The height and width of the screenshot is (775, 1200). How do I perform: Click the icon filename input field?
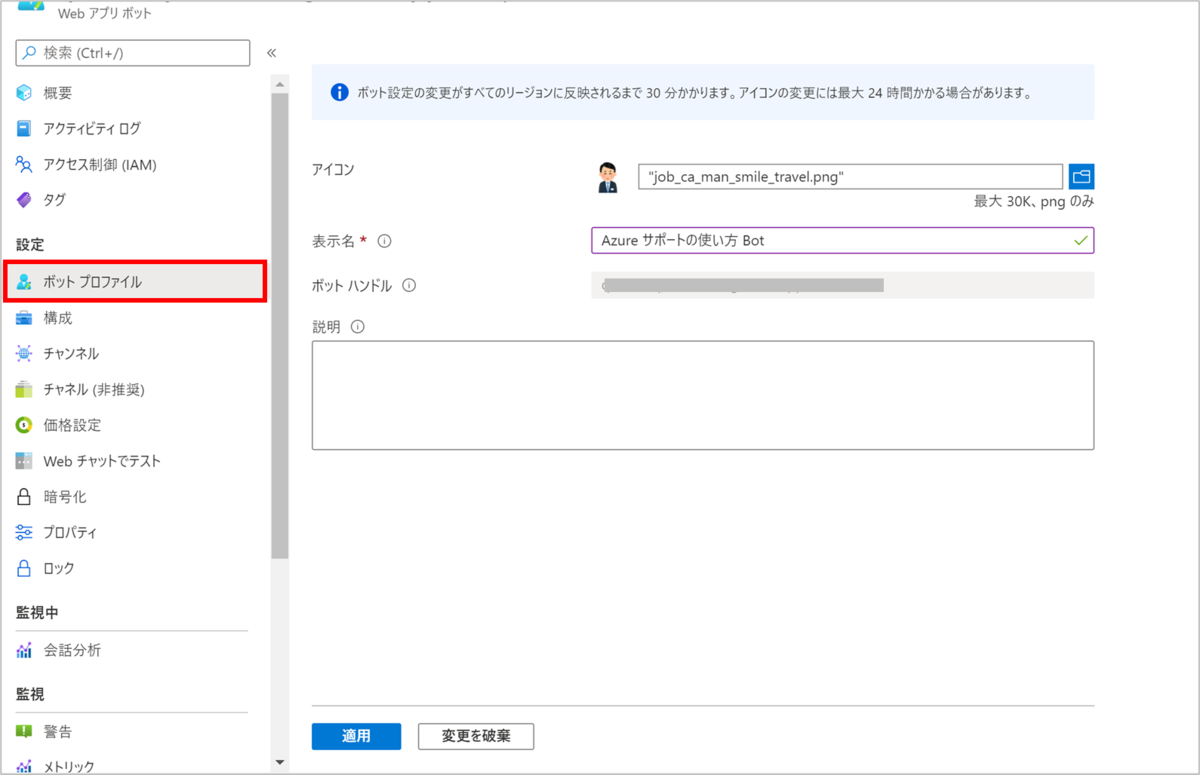click(850, 177)
